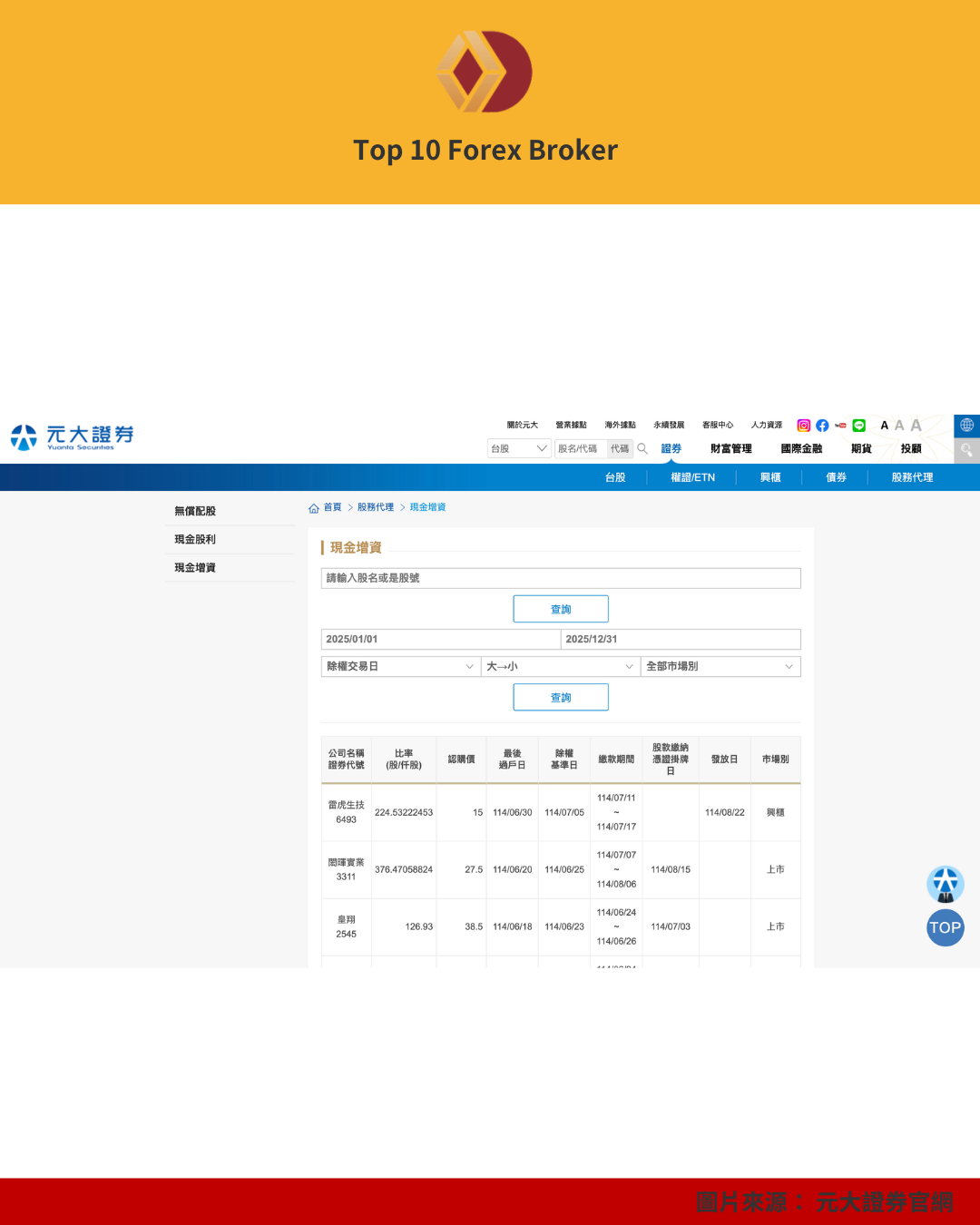Click the green LINE icon
The height and width of the screenshot is (1225, 980).
click(x=858, y=426)
